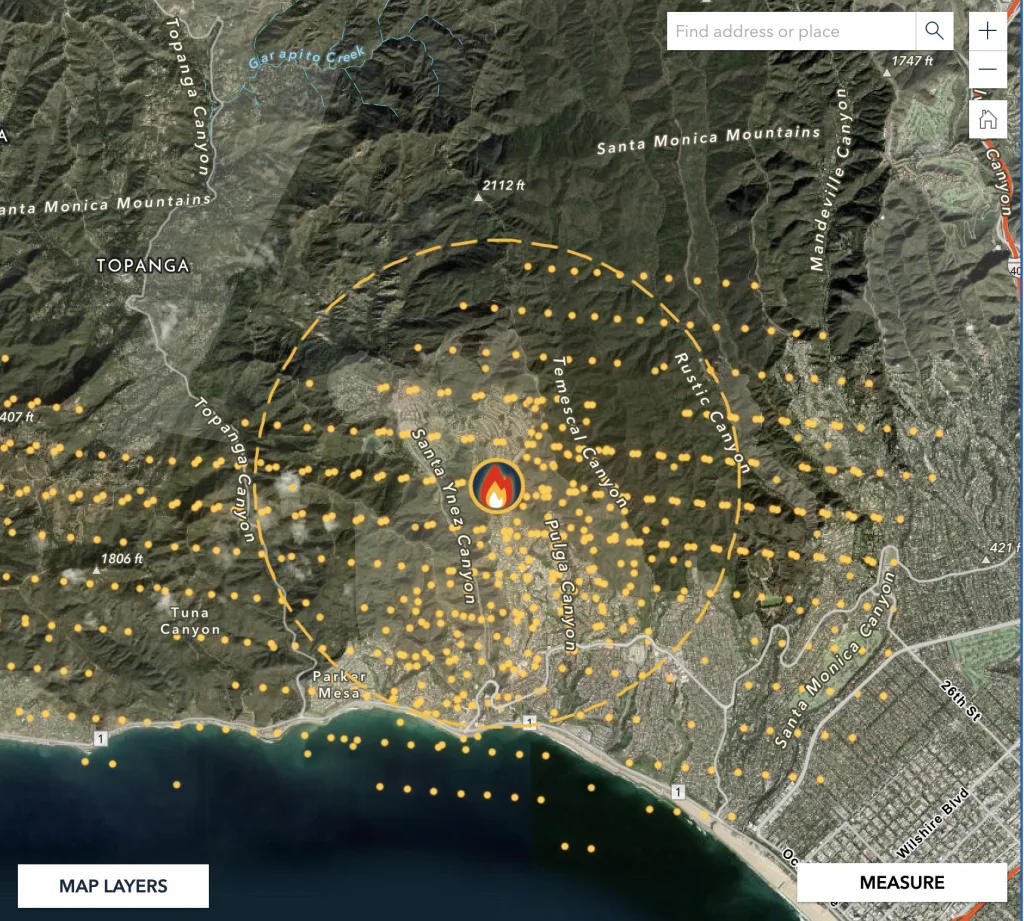Zoom out with the minus button

point(988,70)
